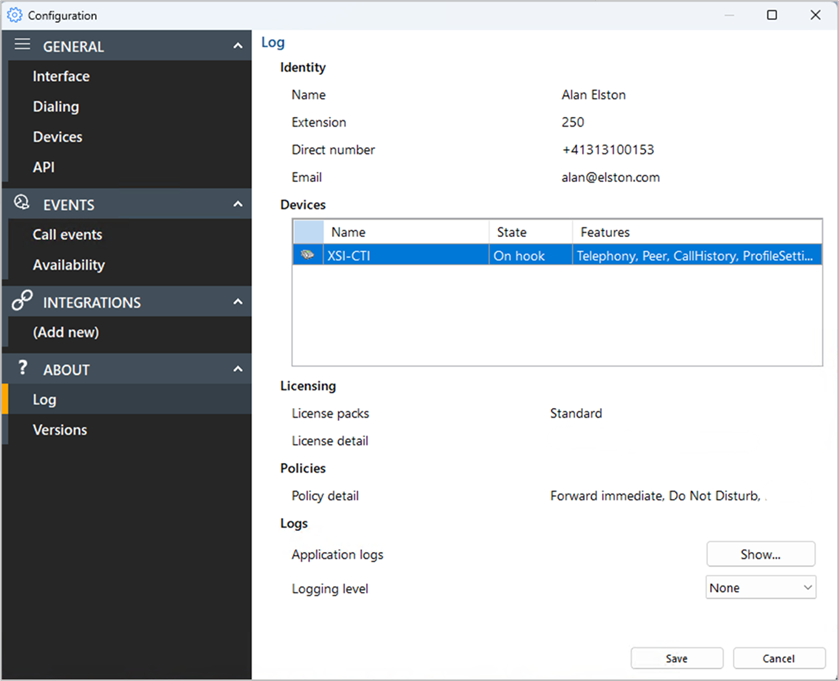This screenshot has height=681, width=839.
Task: Collapse the ABOUT section
Action: 237,369
